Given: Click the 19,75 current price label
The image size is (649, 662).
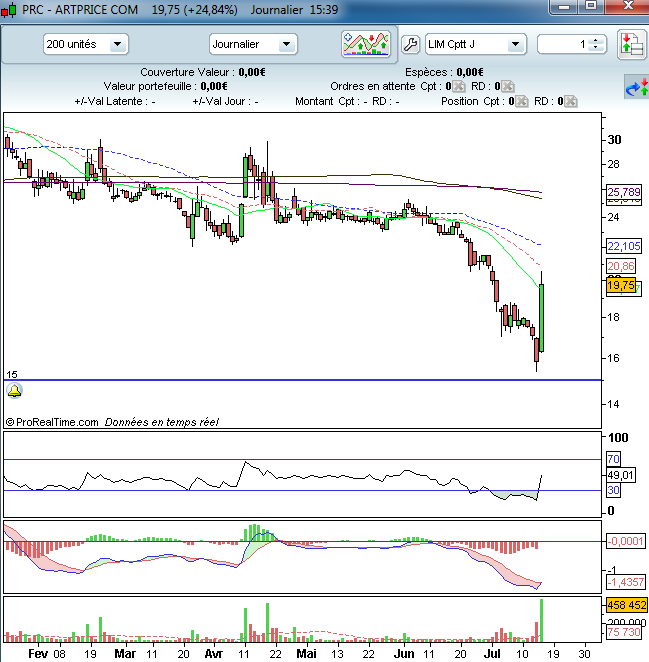Looking at the screenshot, I should point(621,285).
